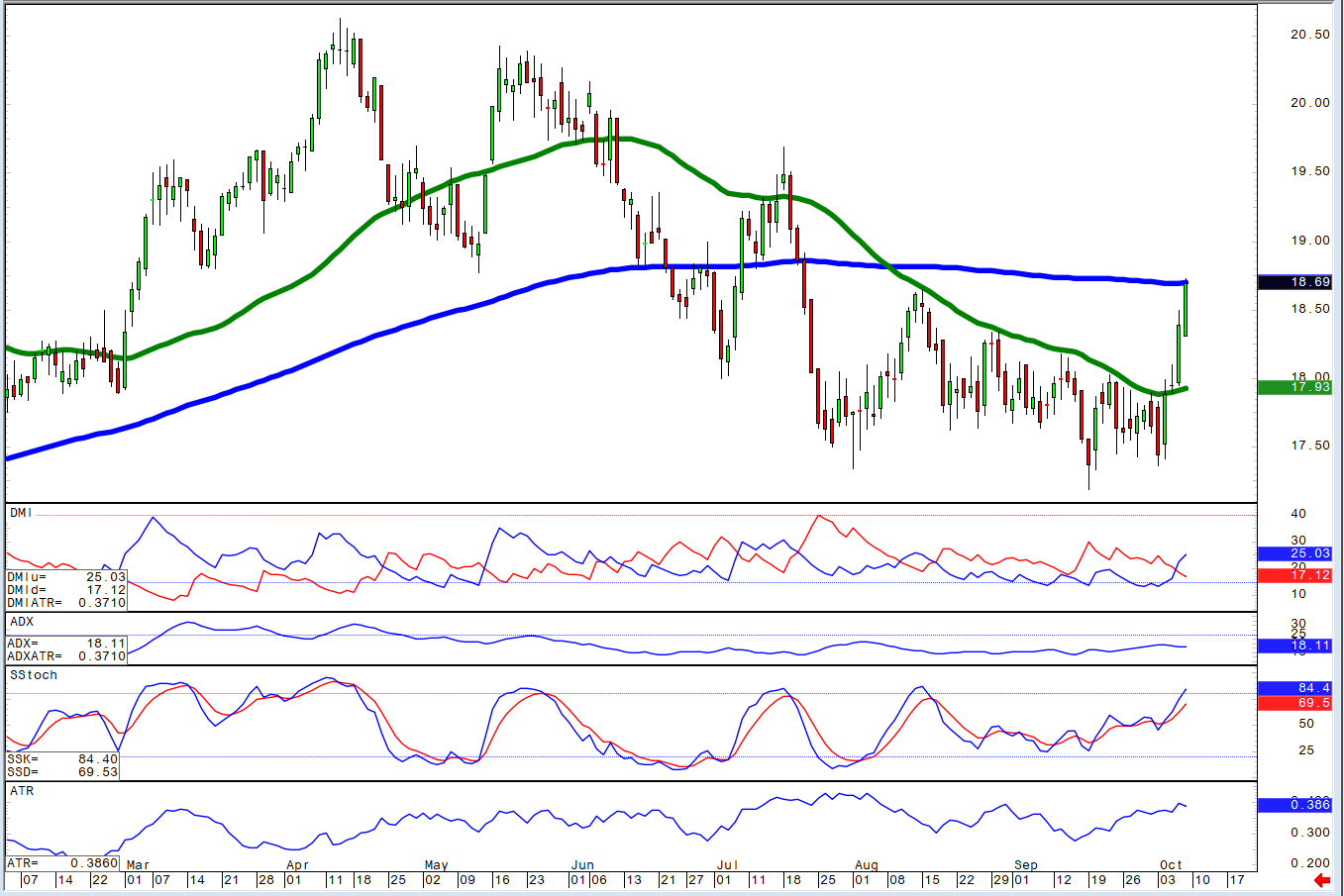Select the 18.69 current price label
Image resolution: width=1344 pixels, height=896 pixels.
tap(1295, 282)
